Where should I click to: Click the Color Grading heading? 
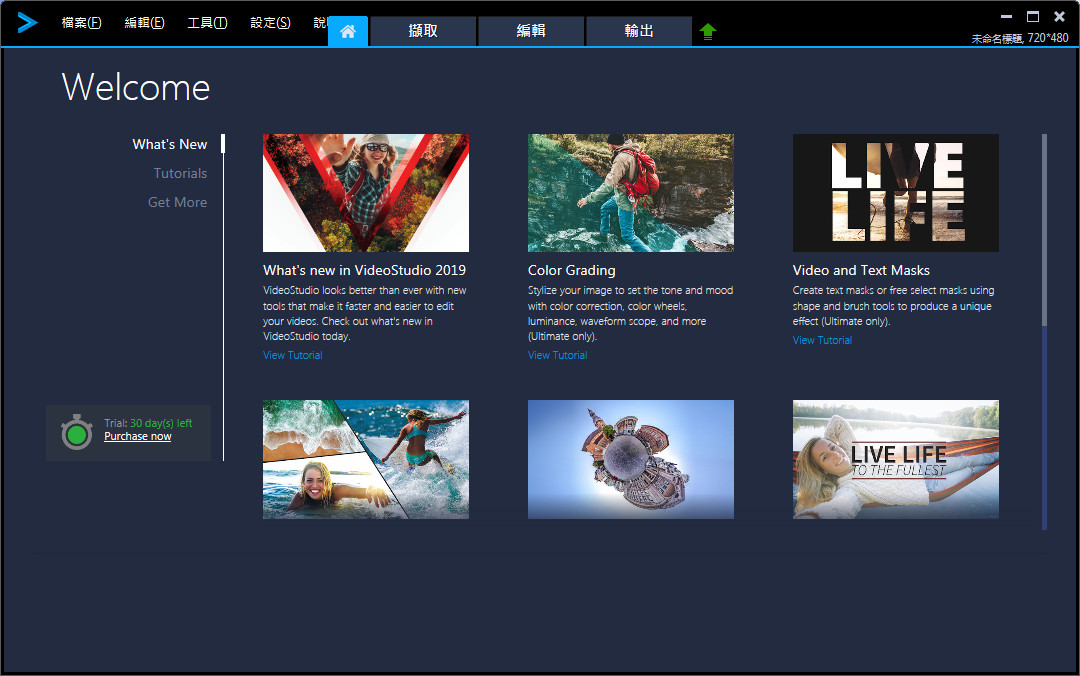pos(572,270)
